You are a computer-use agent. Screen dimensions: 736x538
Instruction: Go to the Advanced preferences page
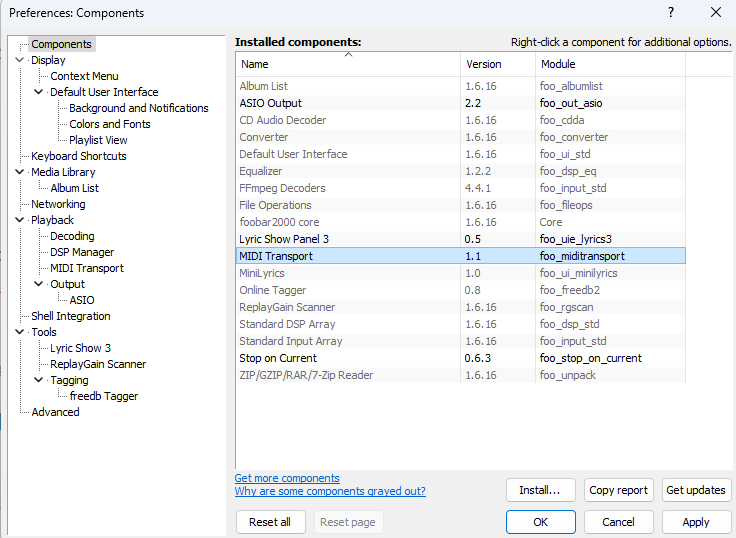[x=55, y=412]
